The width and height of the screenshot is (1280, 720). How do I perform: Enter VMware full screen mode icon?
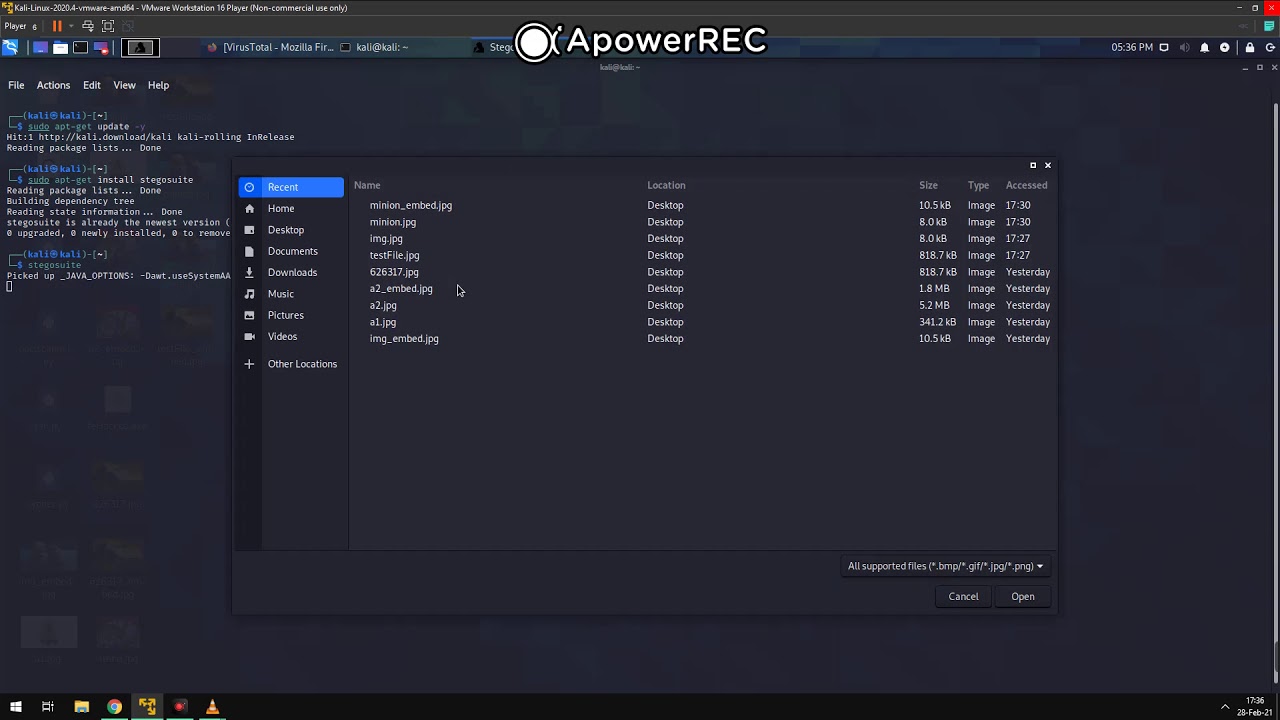(x=108, y=26)
